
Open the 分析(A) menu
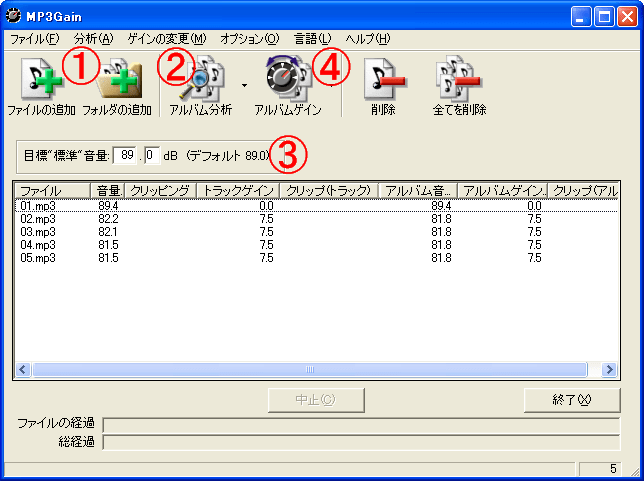pyautogui.click(x=93, y=39)
